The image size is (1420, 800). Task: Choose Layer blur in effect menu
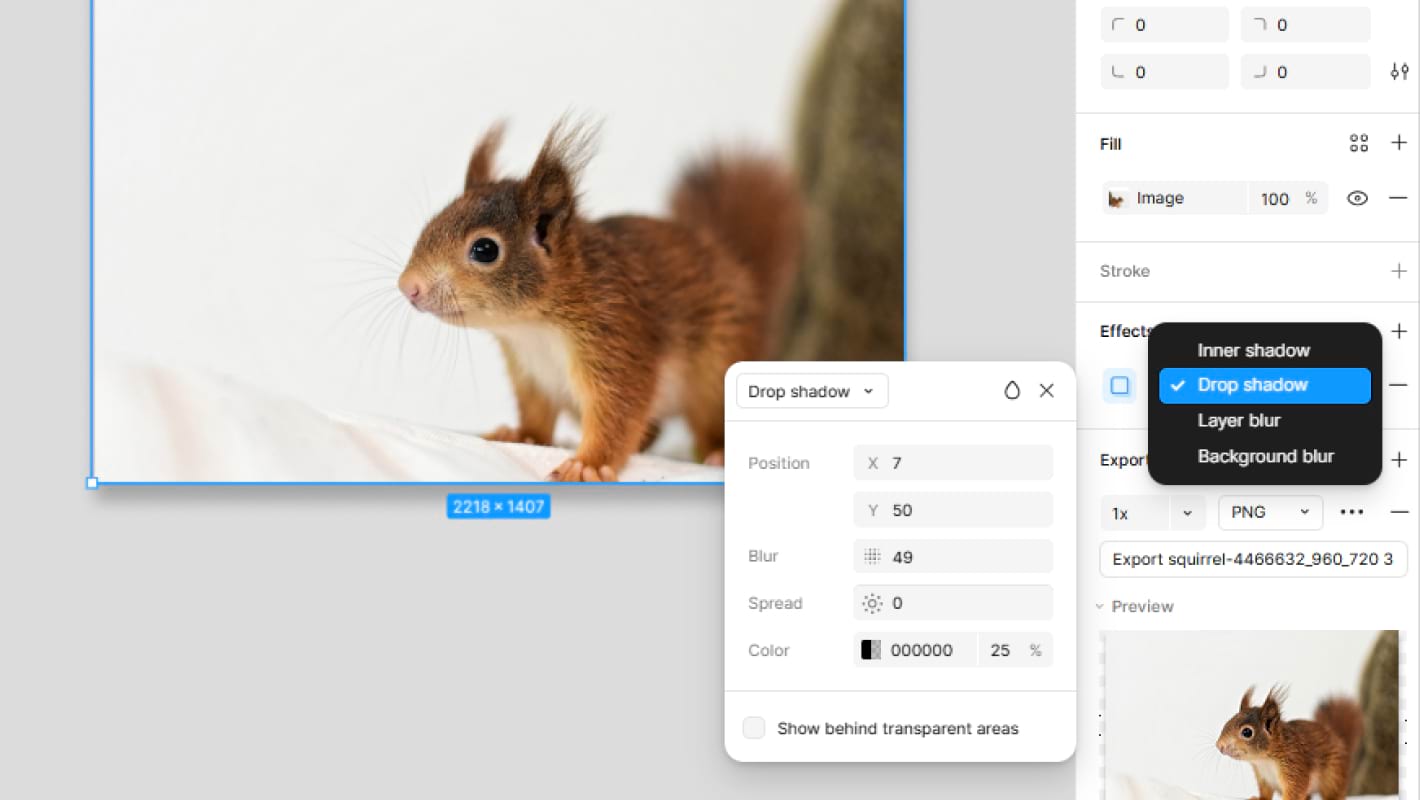pyautogui.click(x=1239, y=420)
